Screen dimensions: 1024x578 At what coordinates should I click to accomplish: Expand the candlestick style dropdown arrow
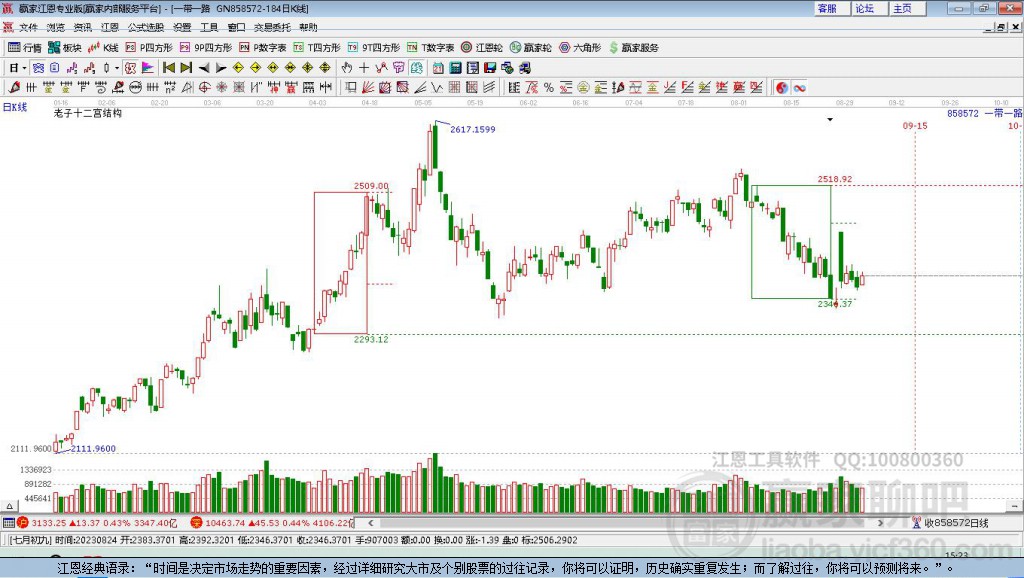[x=117, y=67]
